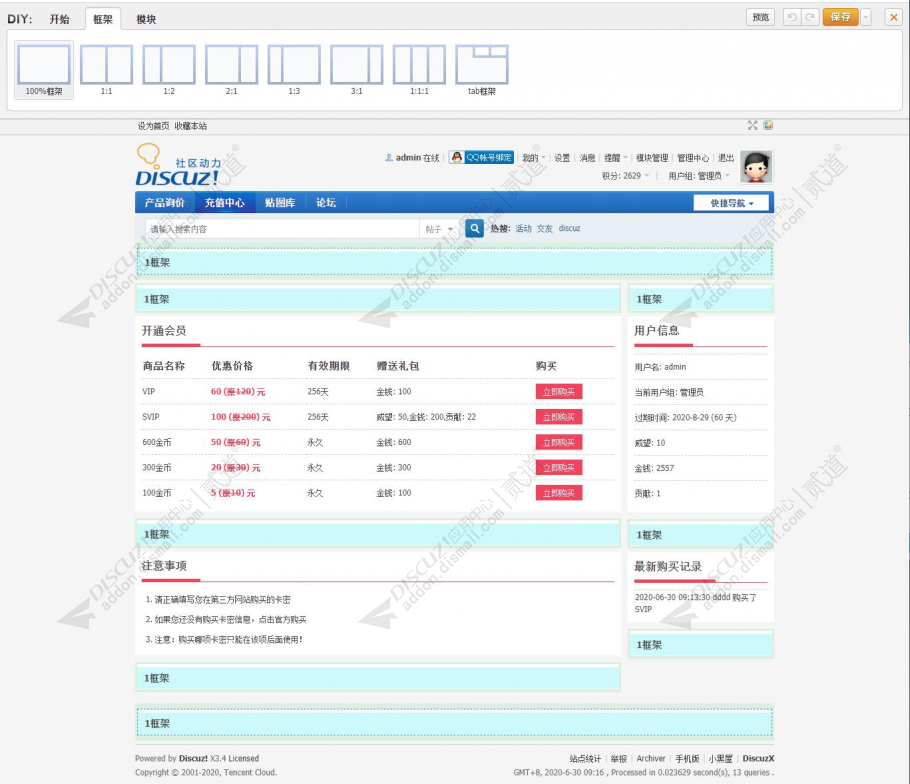Viewport: 910px width, 784px height.
Task: Click the 设置 settings link
Action: point(562,157)
